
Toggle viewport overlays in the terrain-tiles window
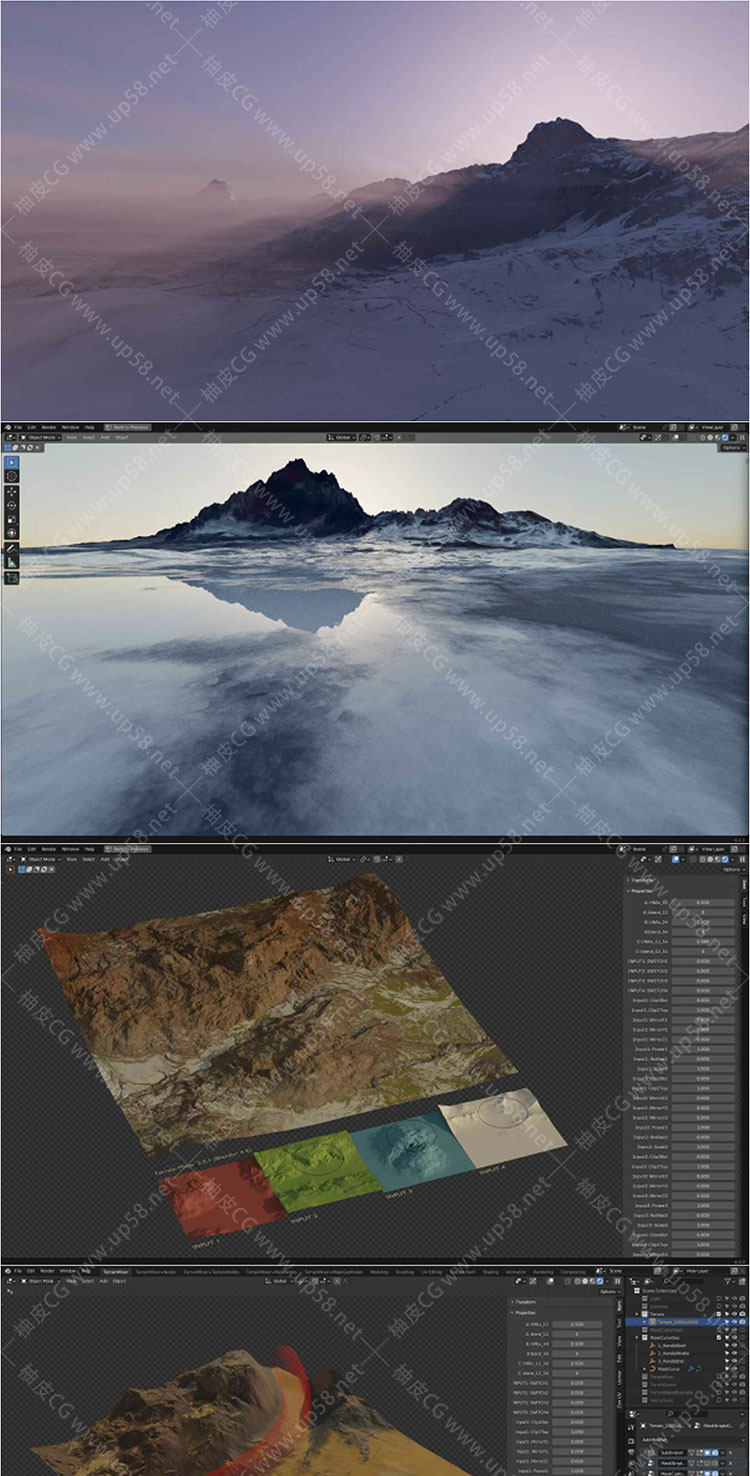click(675, 859)
